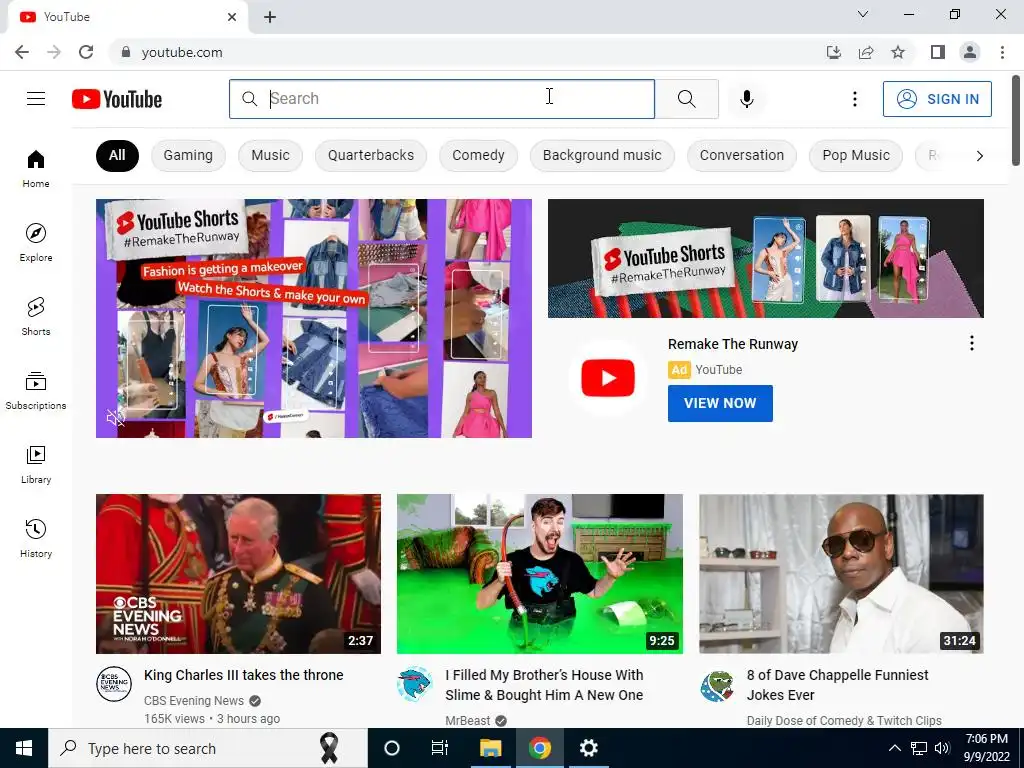Select the Gaming chip
The width and height of the screenshot is (1024, 768).
(188, 155)
